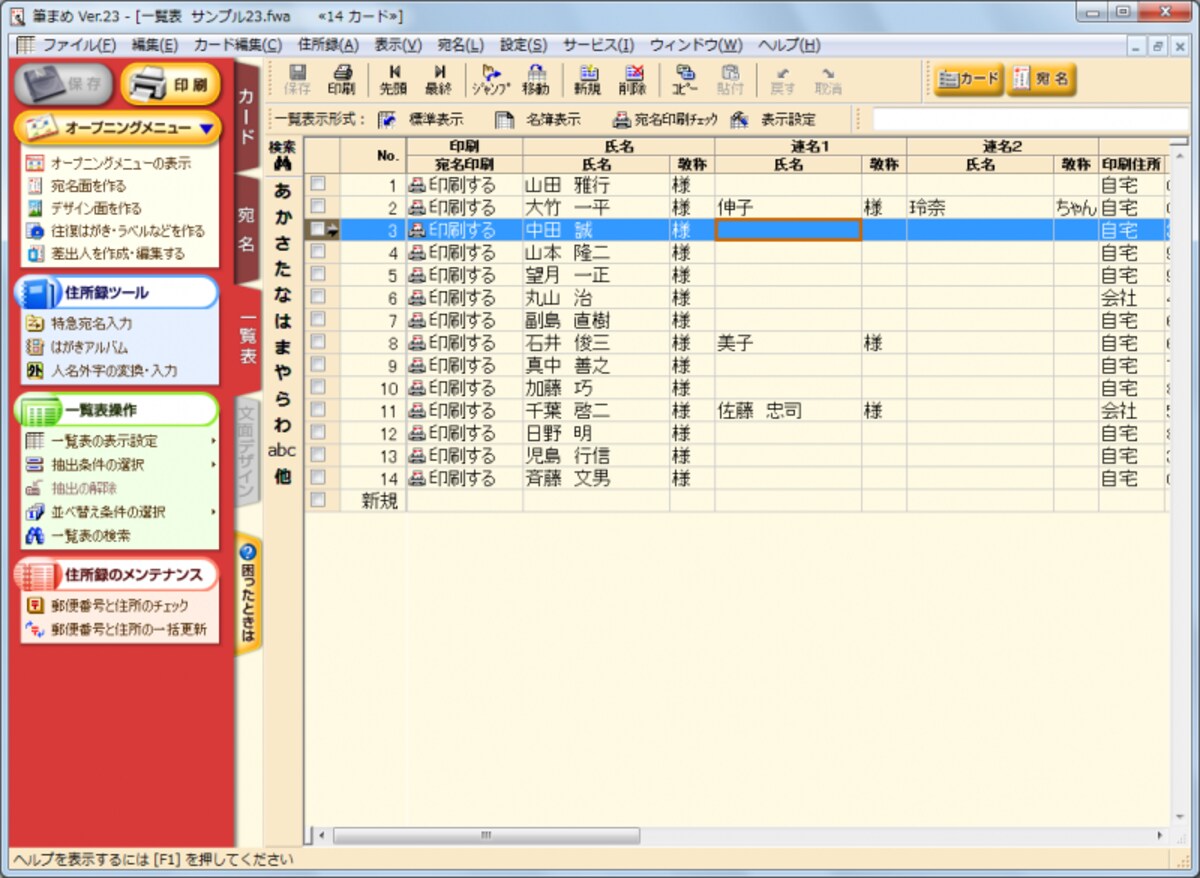The width and height of the screenshot is (1200, 878).
Task: Open 宛名印刷チェック
Action: pos(665,120)
